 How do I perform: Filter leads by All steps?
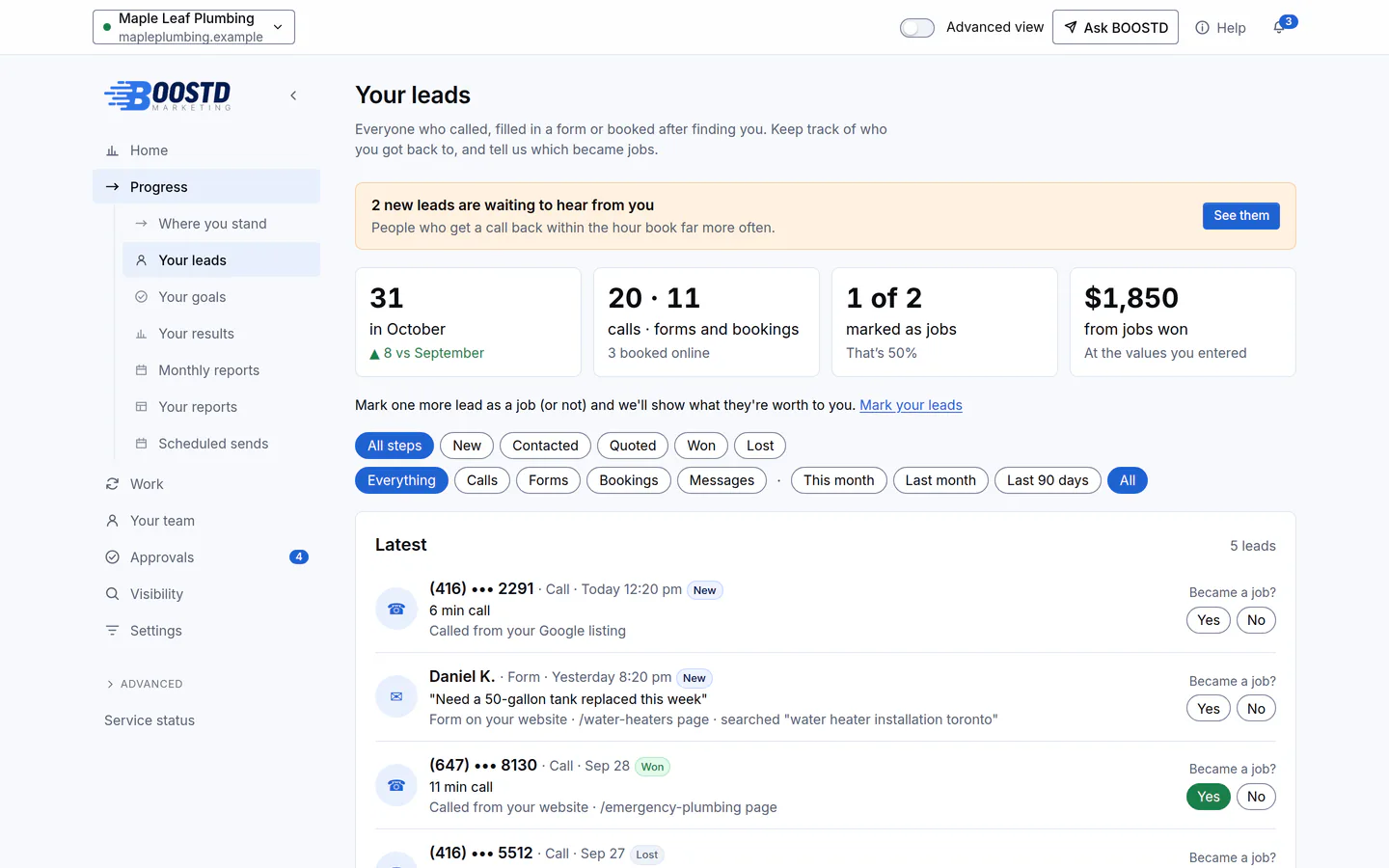pyautogui.click(x=395, y=446)
